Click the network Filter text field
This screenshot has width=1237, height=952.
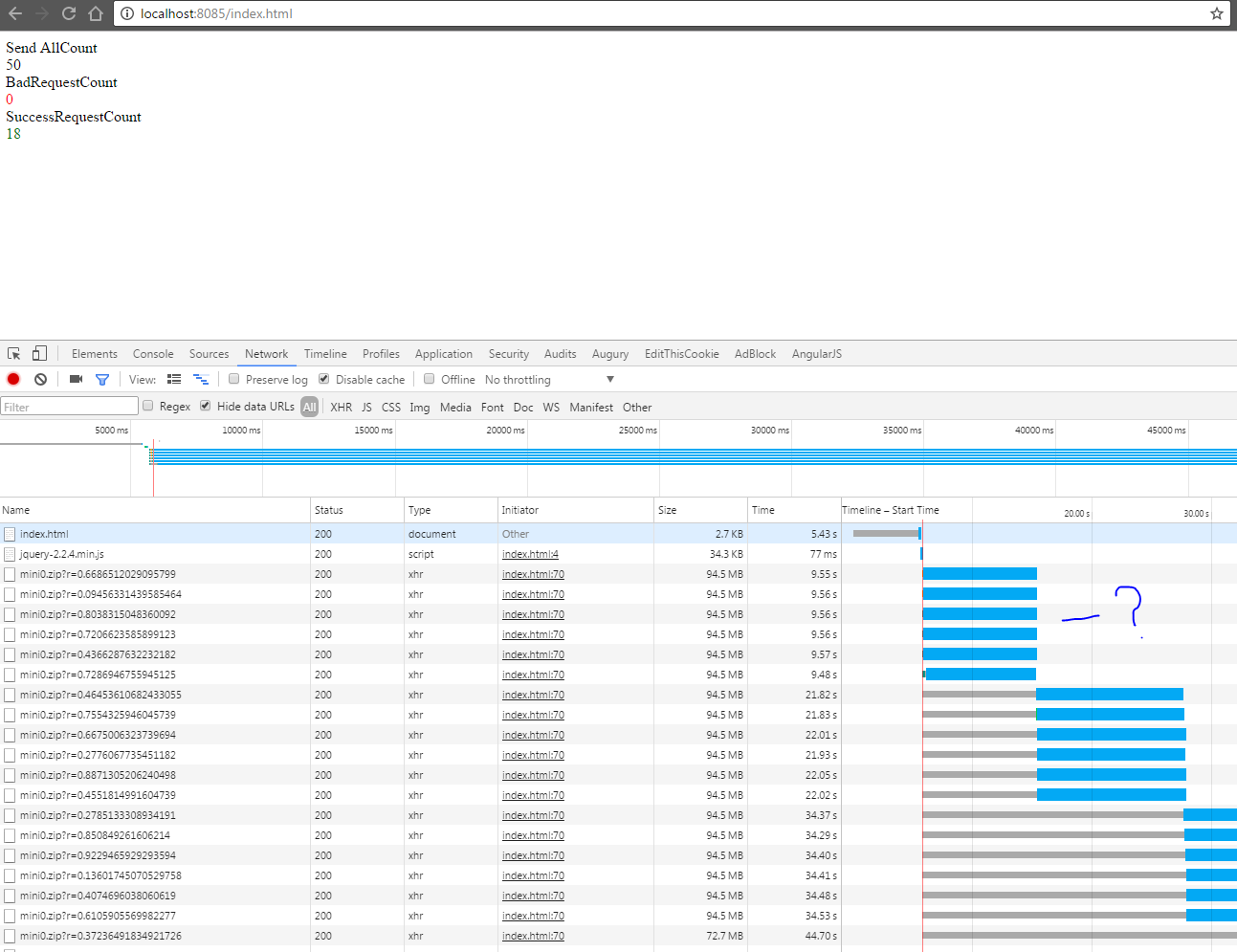click(69, 407)
